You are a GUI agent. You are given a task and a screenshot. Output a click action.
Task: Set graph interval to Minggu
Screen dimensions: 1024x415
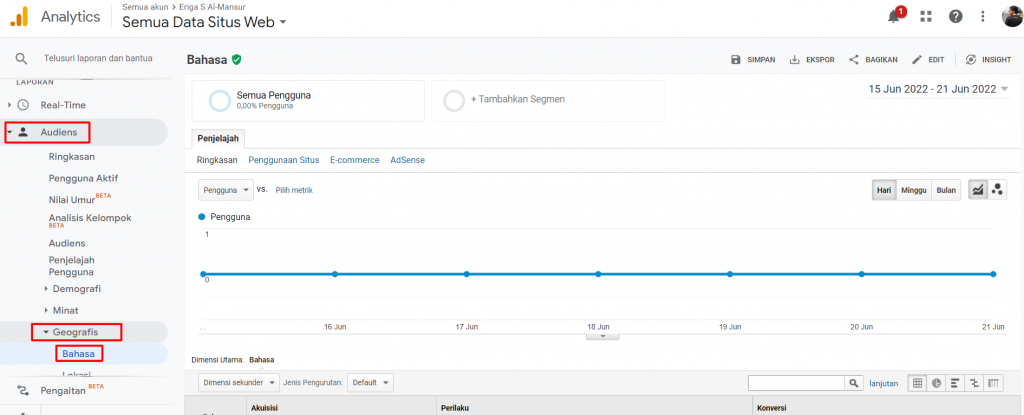915,190
